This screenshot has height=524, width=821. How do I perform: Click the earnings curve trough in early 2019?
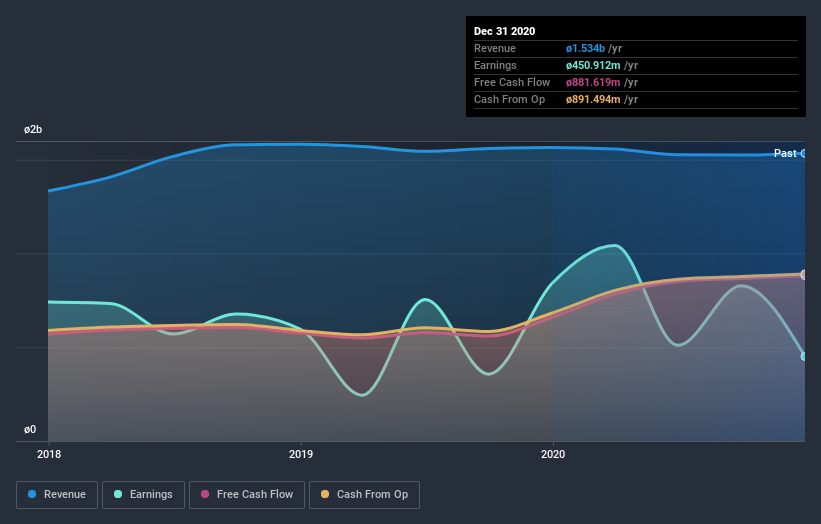[362, 395]
